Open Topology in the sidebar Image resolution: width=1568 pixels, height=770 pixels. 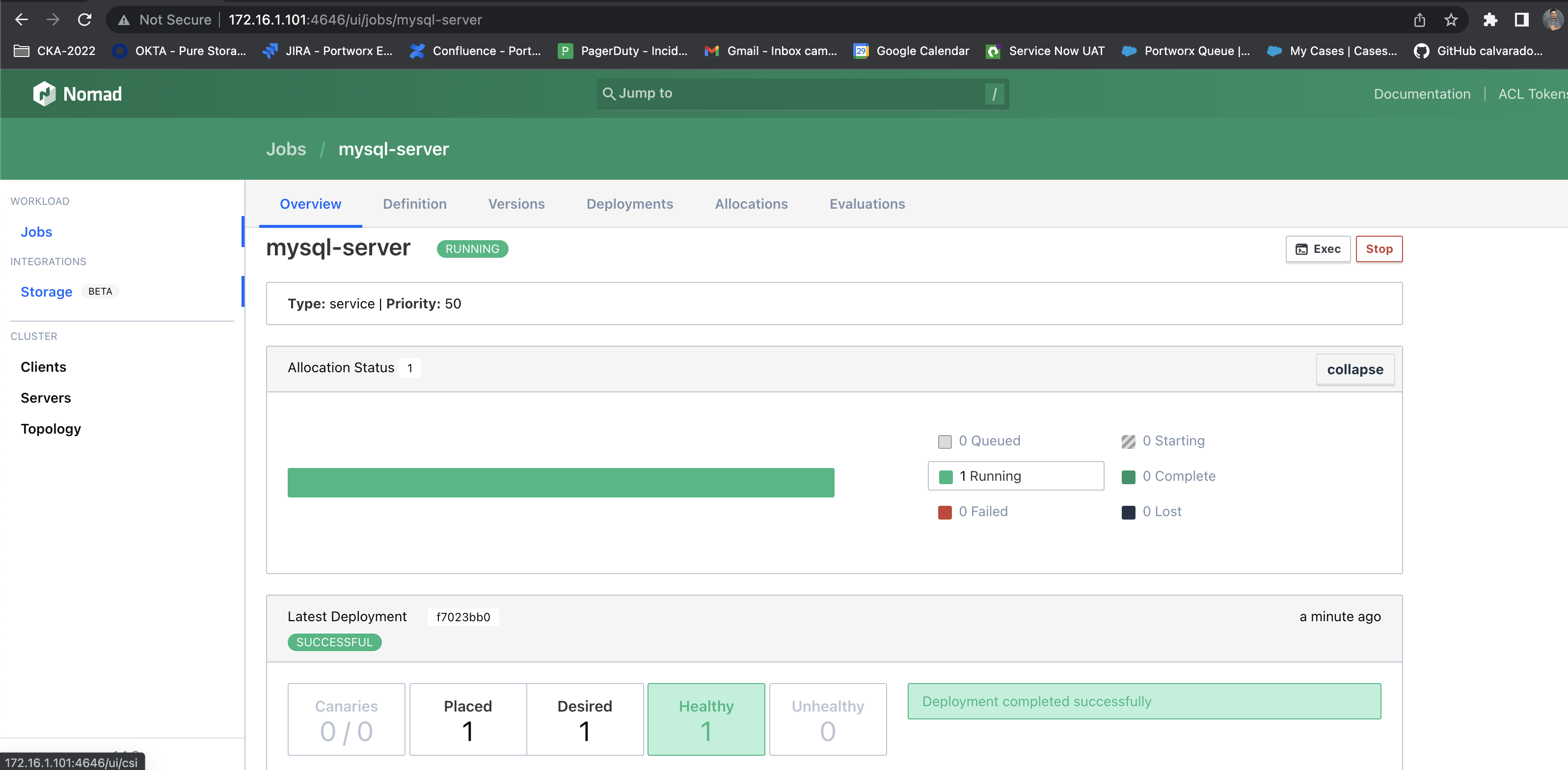point(51,429)
